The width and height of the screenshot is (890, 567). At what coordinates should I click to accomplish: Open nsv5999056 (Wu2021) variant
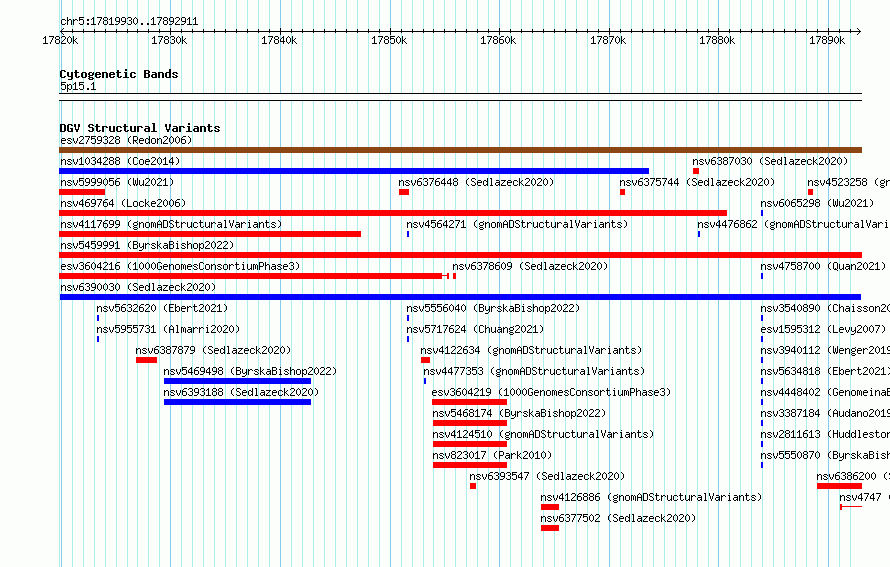(117, 182)
